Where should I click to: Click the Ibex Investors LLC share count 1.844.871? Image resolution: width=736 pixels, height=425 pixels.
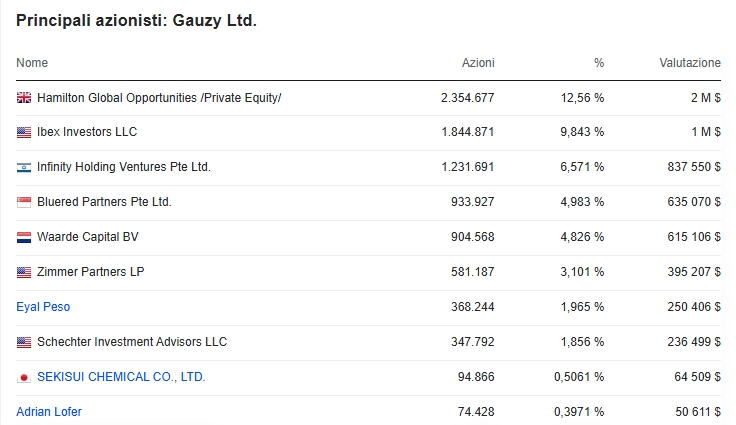468,132
